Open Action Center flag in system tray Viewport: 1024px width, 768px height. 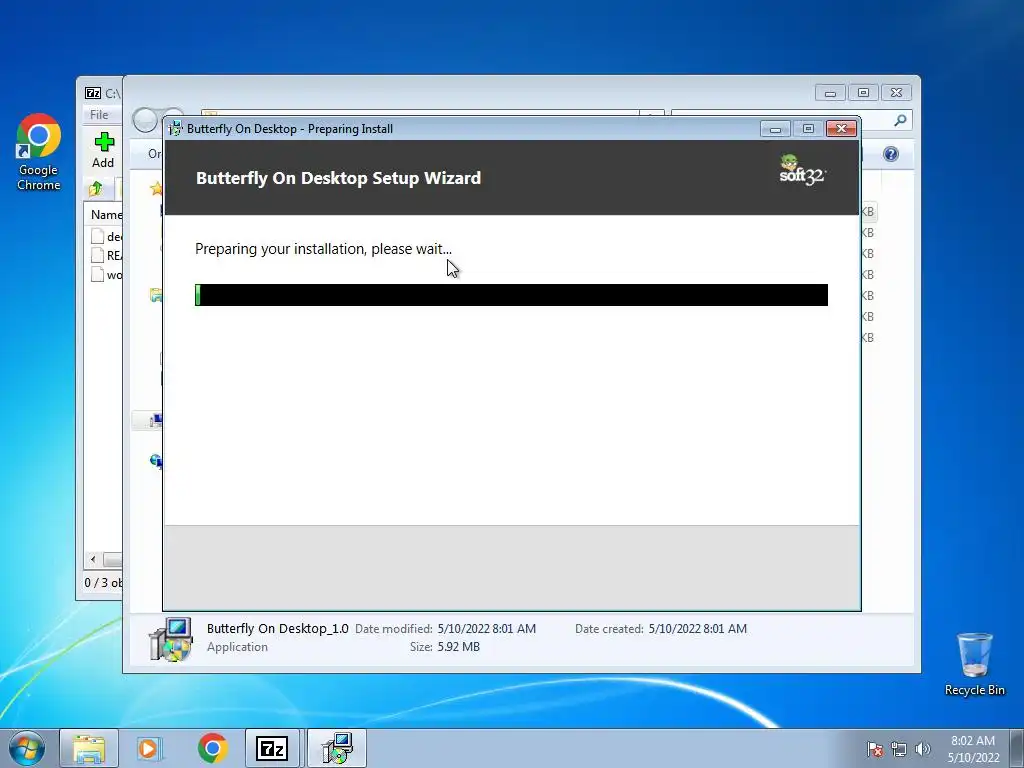tap(874, 749)
